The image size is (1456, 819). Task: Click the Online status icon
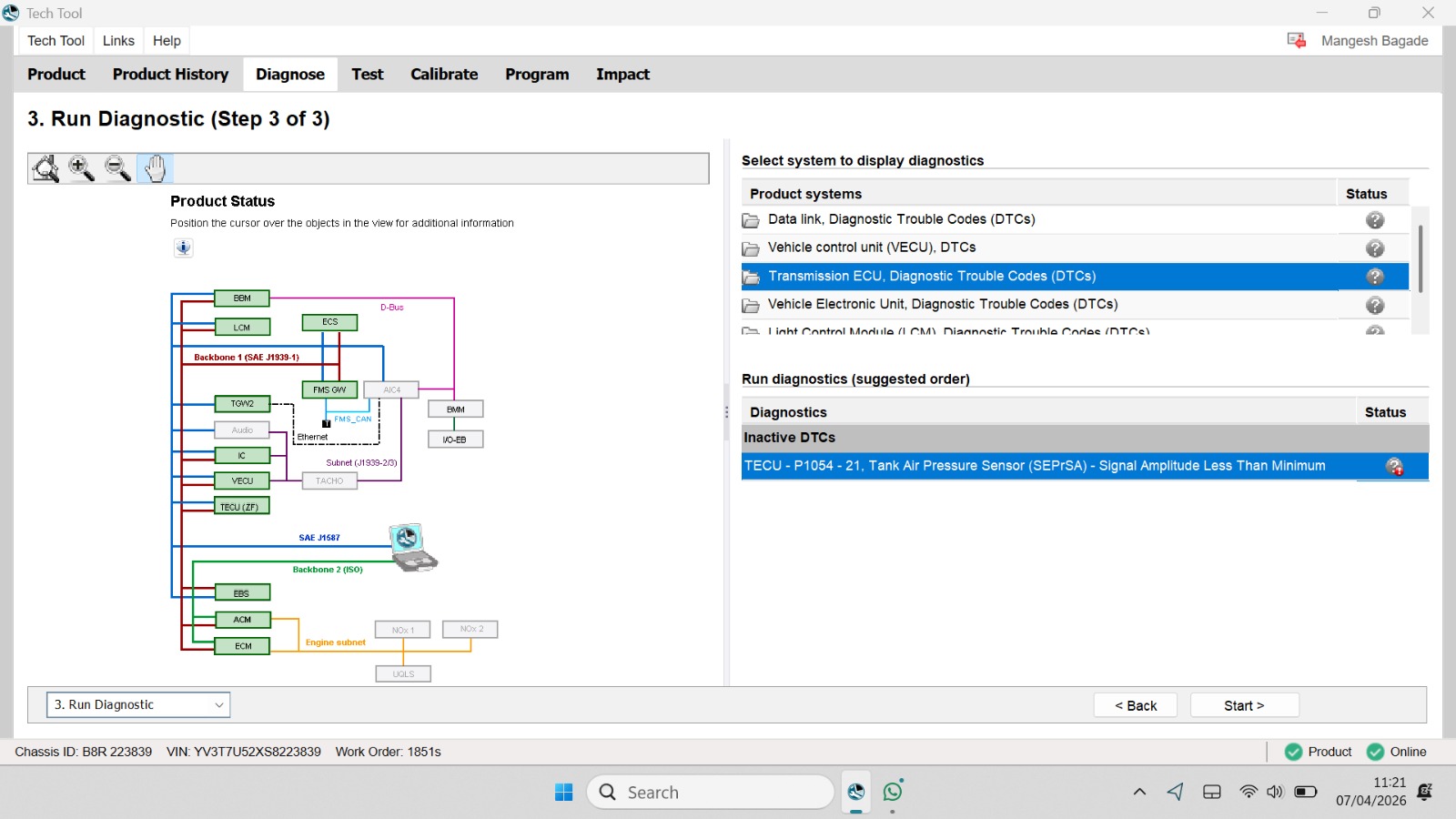[x=1375, y=752]
